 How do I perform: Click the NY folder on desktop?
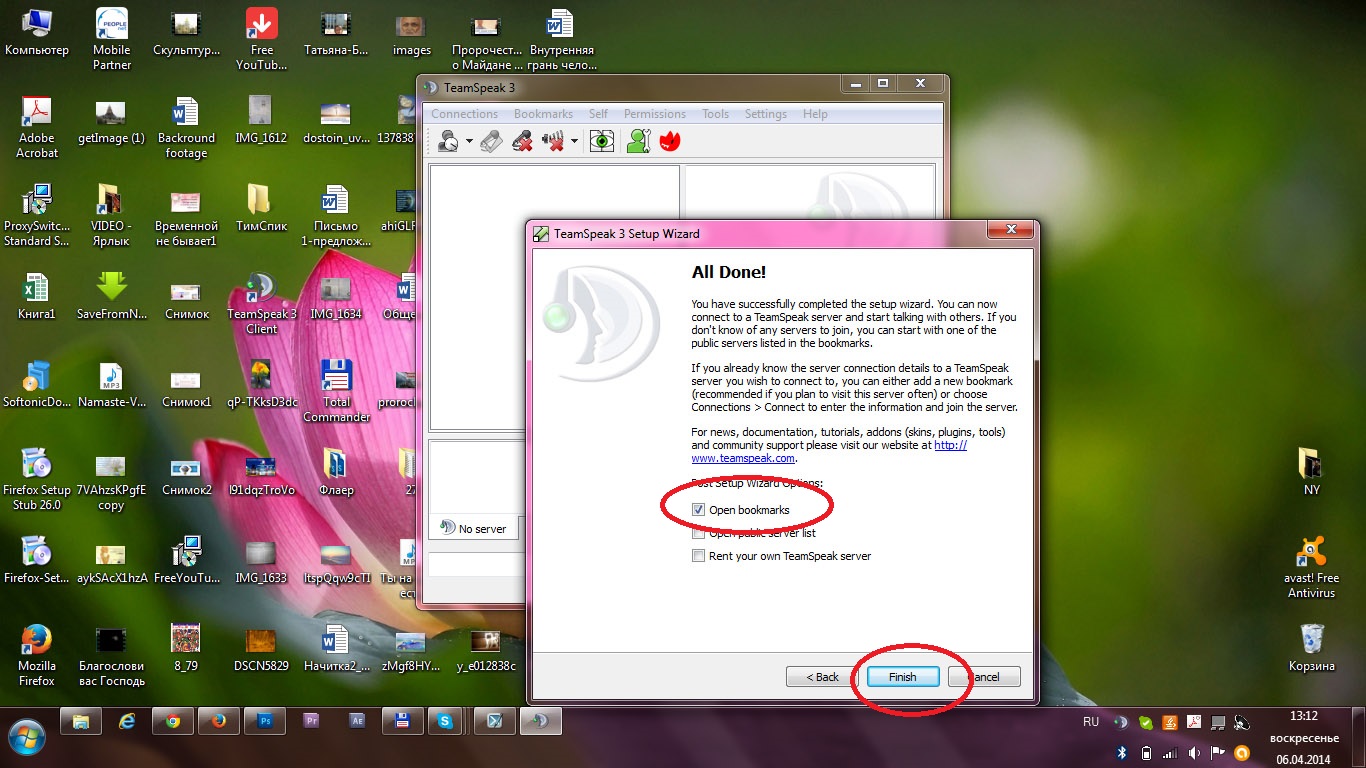1312,471
